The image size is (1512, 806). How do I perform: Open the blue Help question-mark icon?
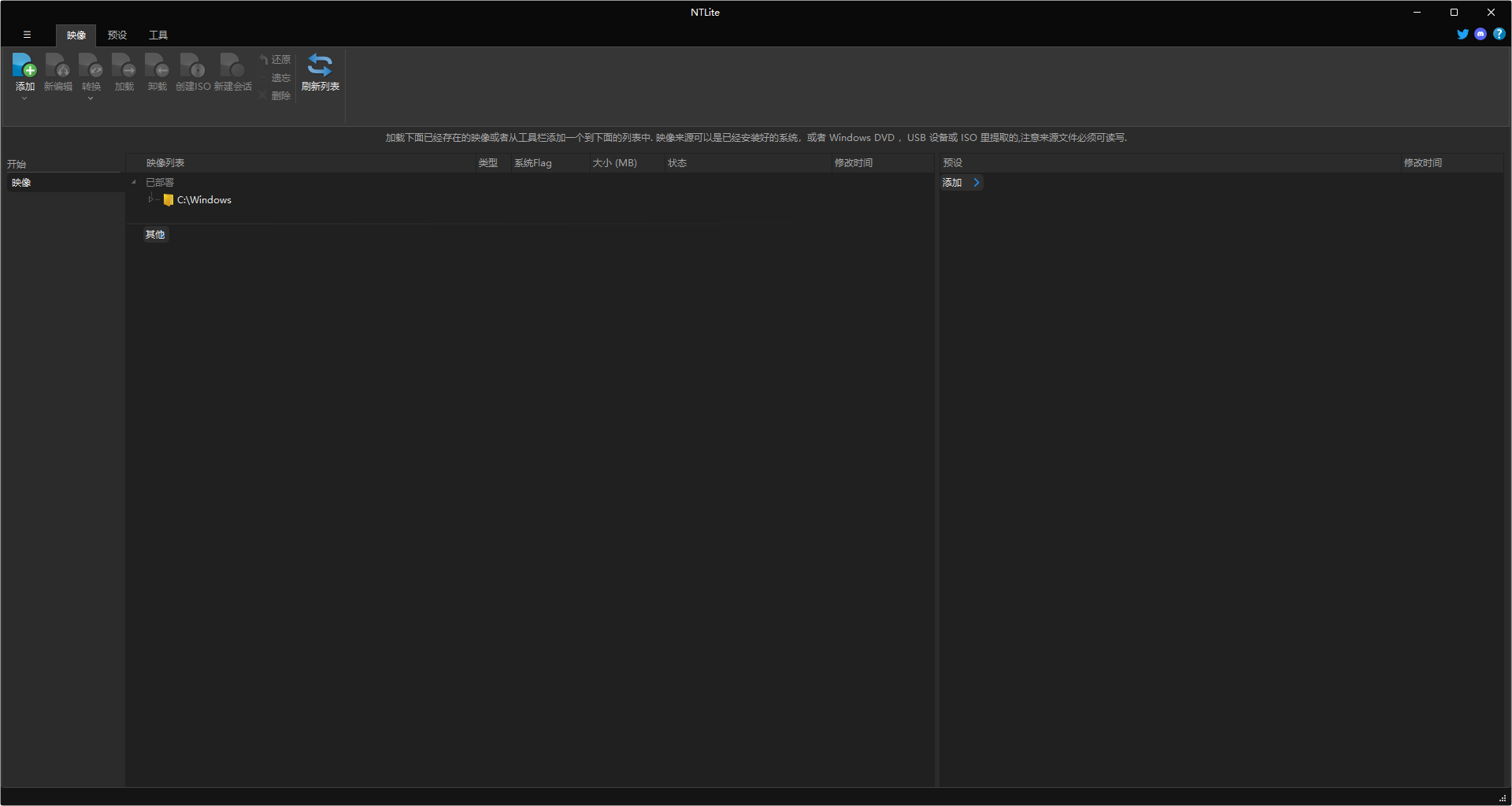click(x=1499, y=34)
